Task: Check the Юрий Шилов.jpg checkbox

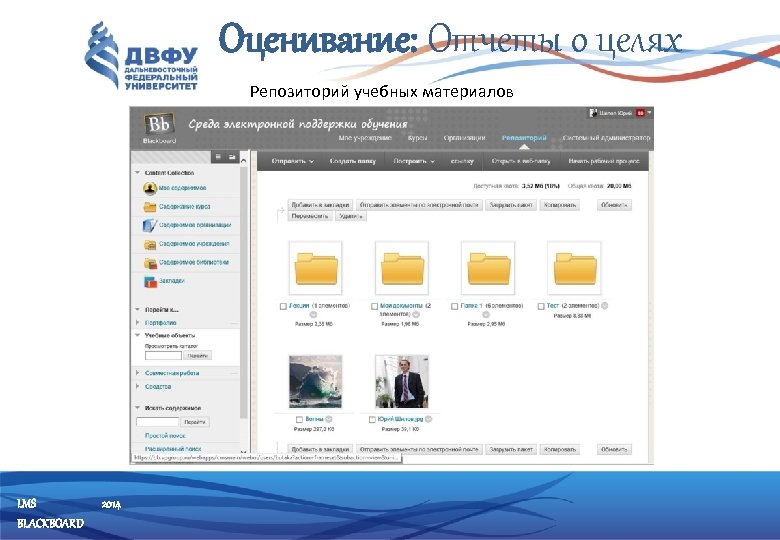Action: (x=372, y=420)
